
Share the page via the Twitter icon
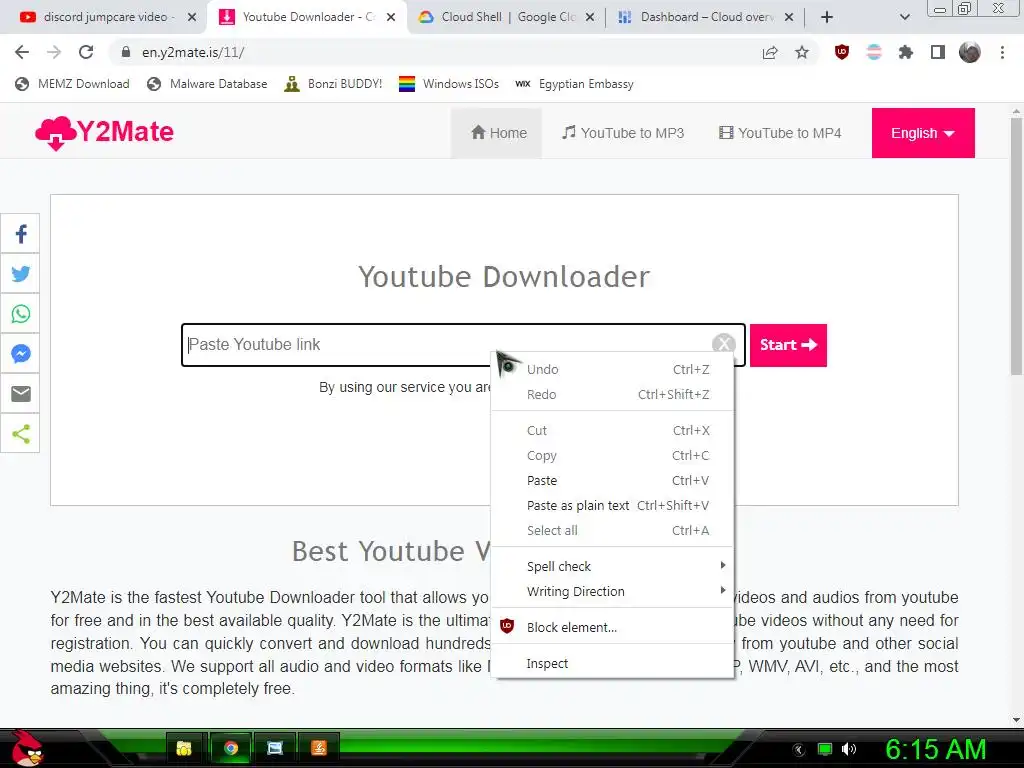[x=20, y=274]
